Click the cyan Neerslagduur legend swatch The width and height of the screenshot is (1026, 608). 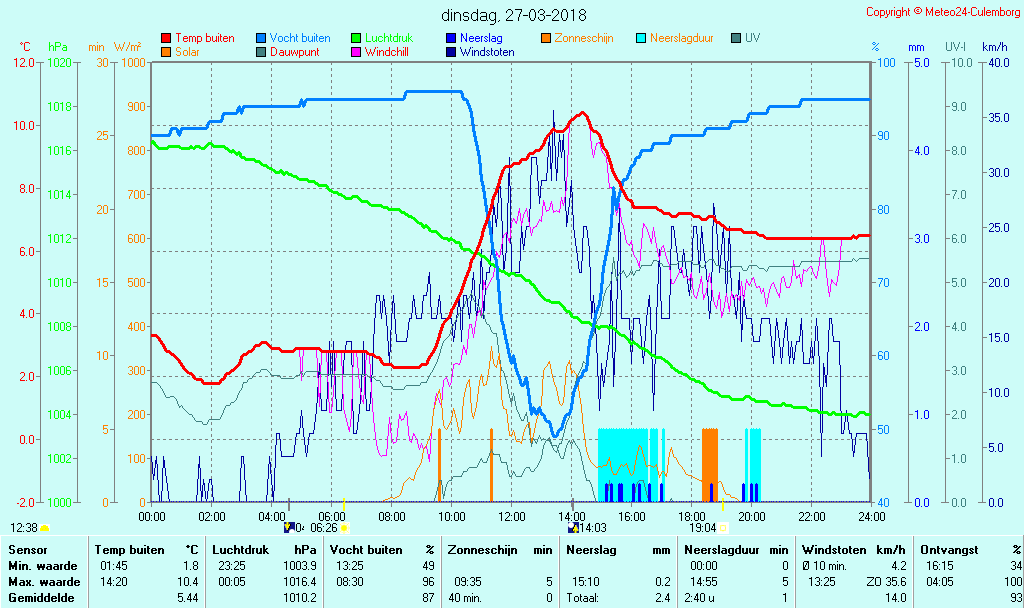641,38
